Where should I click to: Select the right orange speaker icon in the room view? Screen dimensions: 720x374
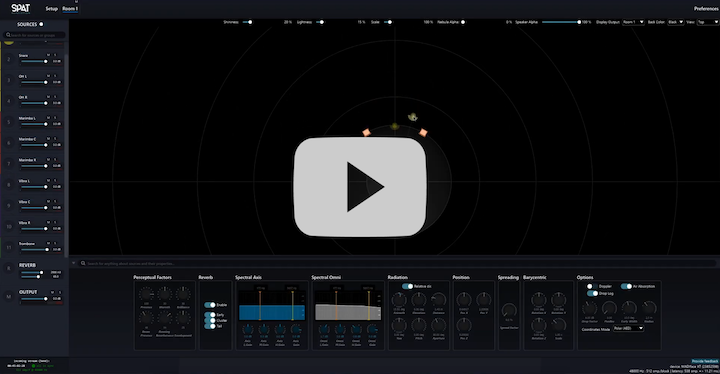coord(423,132)
